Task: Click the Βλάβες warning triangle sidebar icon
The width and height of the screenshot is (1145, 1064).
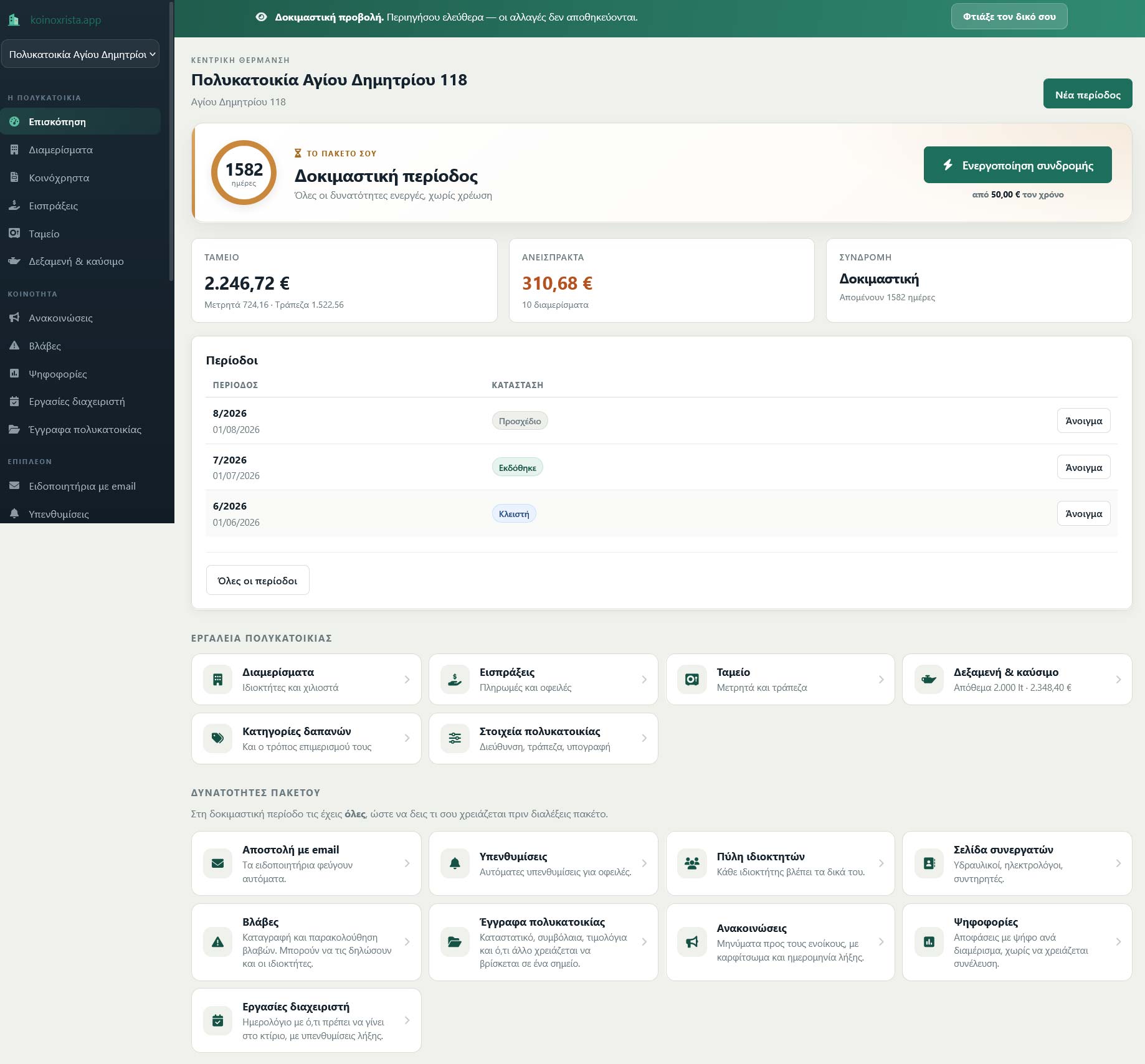Action: tap(14, 346)
